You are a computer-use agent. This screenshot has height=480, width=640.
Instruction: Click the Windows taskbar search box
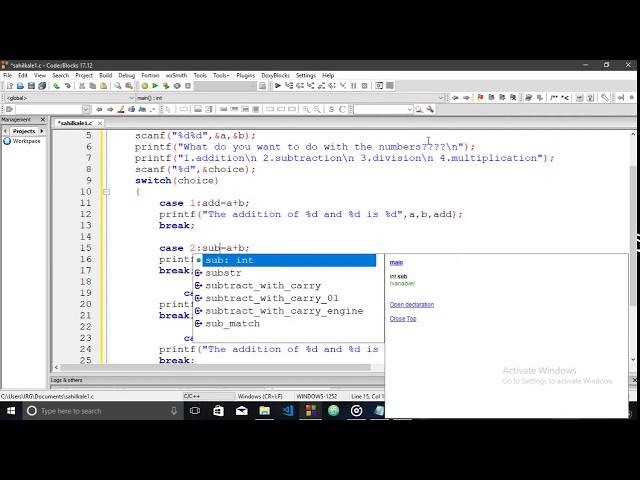tap(102, 411)
